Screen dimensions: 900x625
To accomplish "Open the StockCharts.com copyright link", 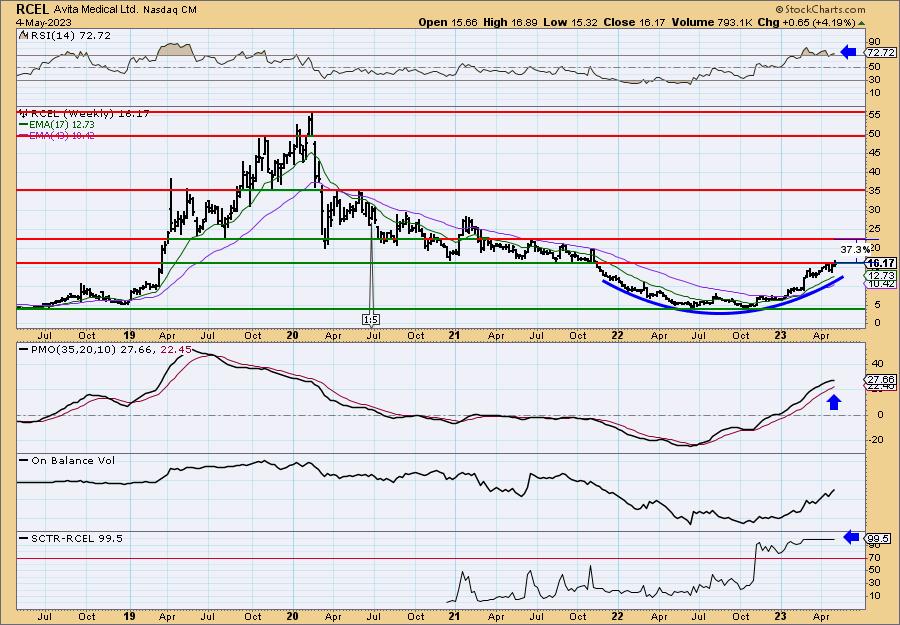I will coord(820,9).
